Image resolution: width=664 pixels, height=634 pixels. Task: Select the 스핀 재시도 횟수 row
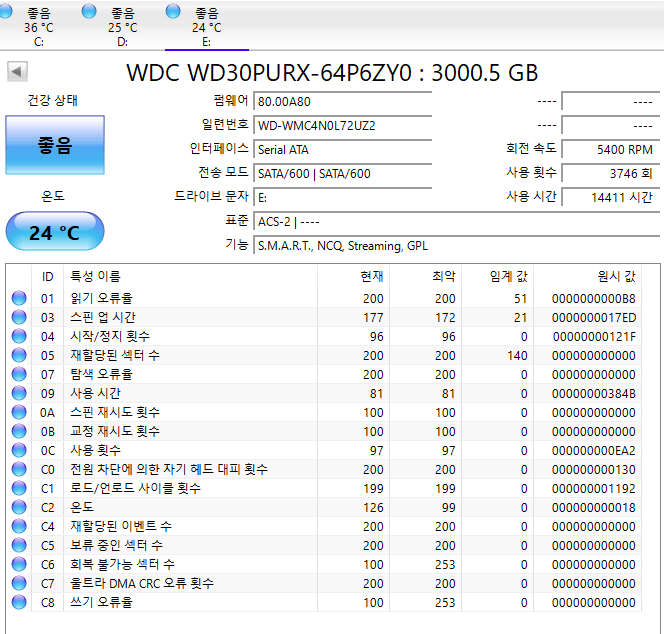(326, 412)
